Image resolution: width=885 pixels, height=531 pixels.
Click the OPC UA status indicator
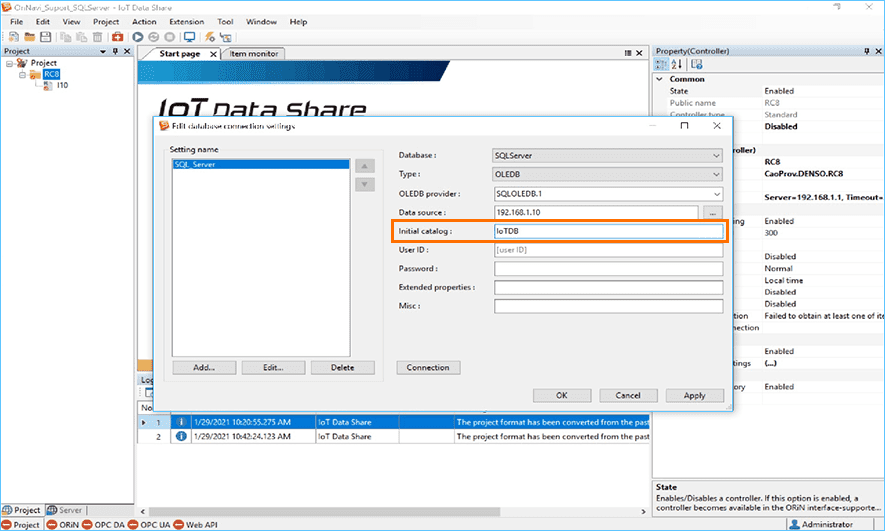point(149,524)
